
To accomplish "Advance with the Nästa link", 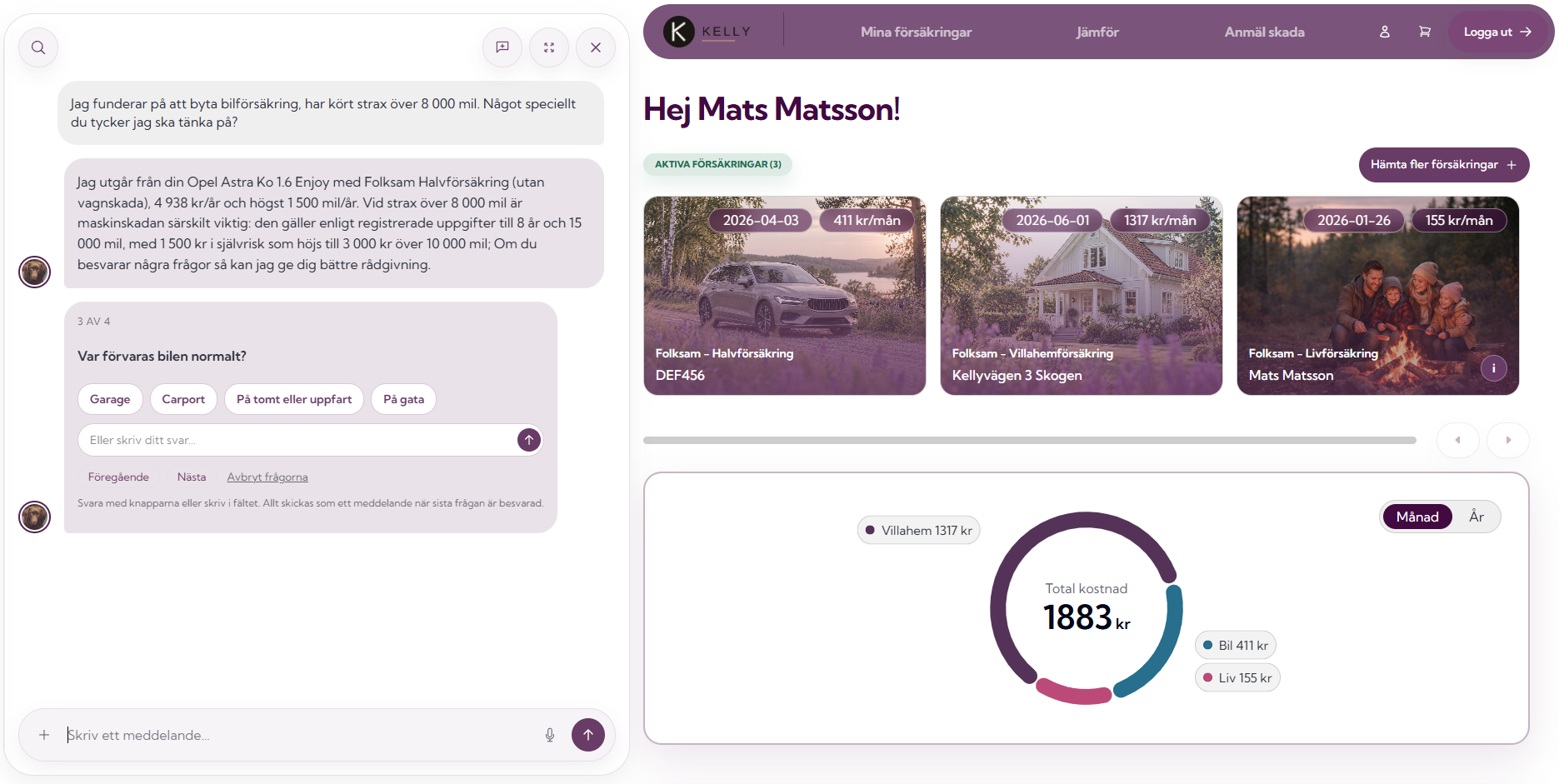I will coord(192,477).
